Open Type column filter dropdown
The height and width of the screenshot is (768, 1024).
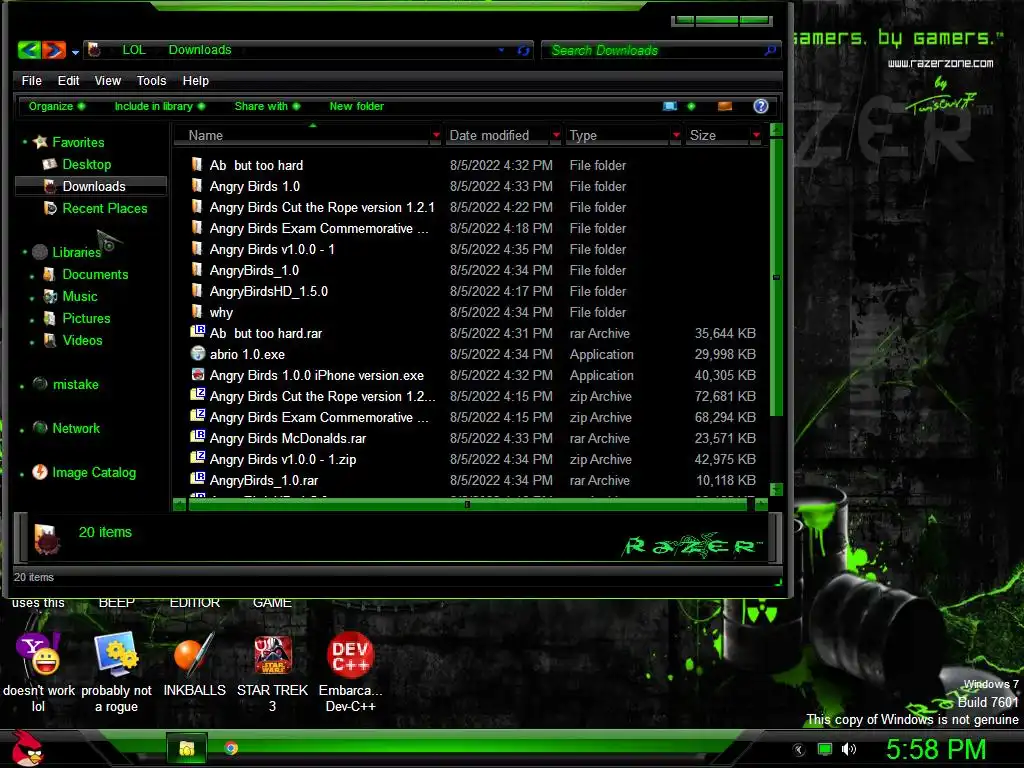(x=676, y=135)
